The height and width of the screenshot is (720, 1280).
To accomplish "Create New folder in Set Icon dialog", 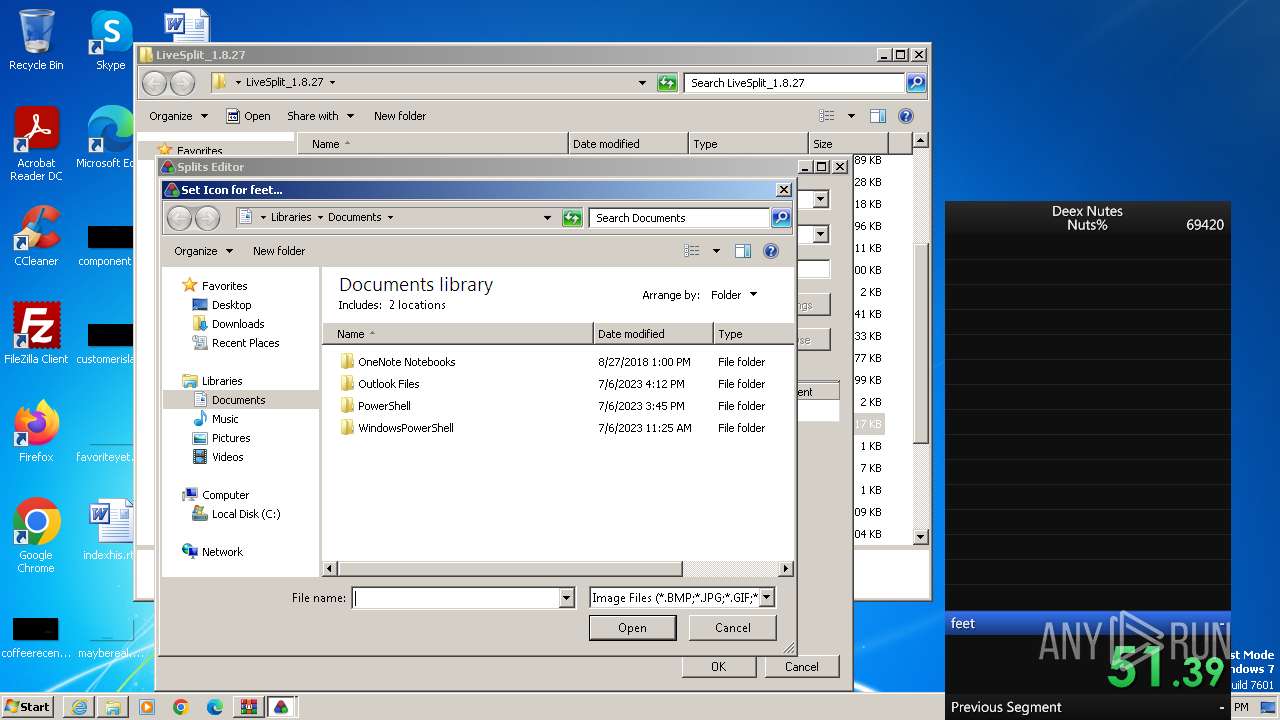I will 279,251.
